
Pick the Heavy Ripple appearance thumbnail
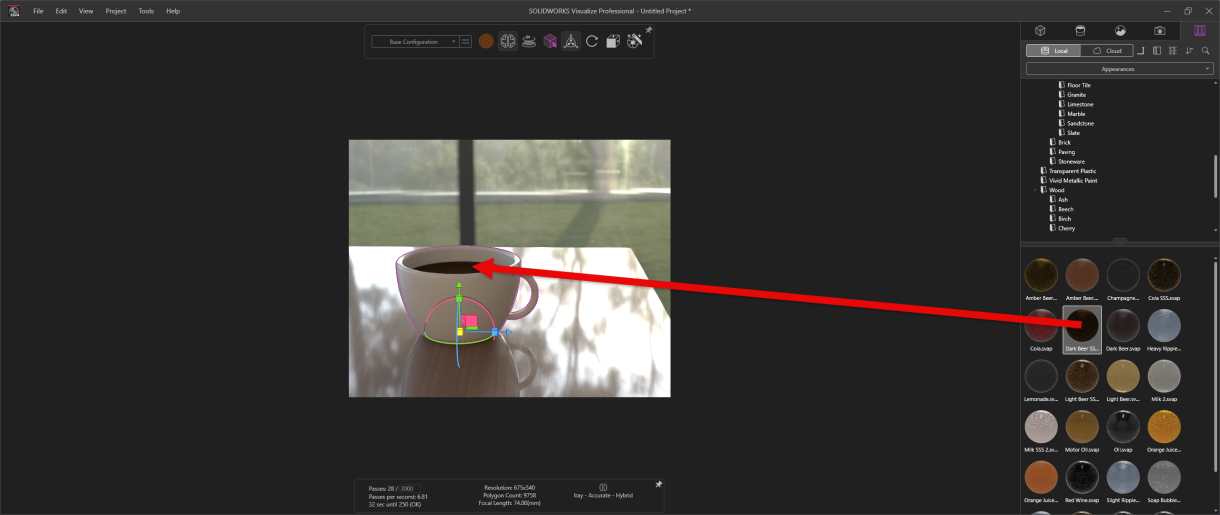click(1164, 324)
